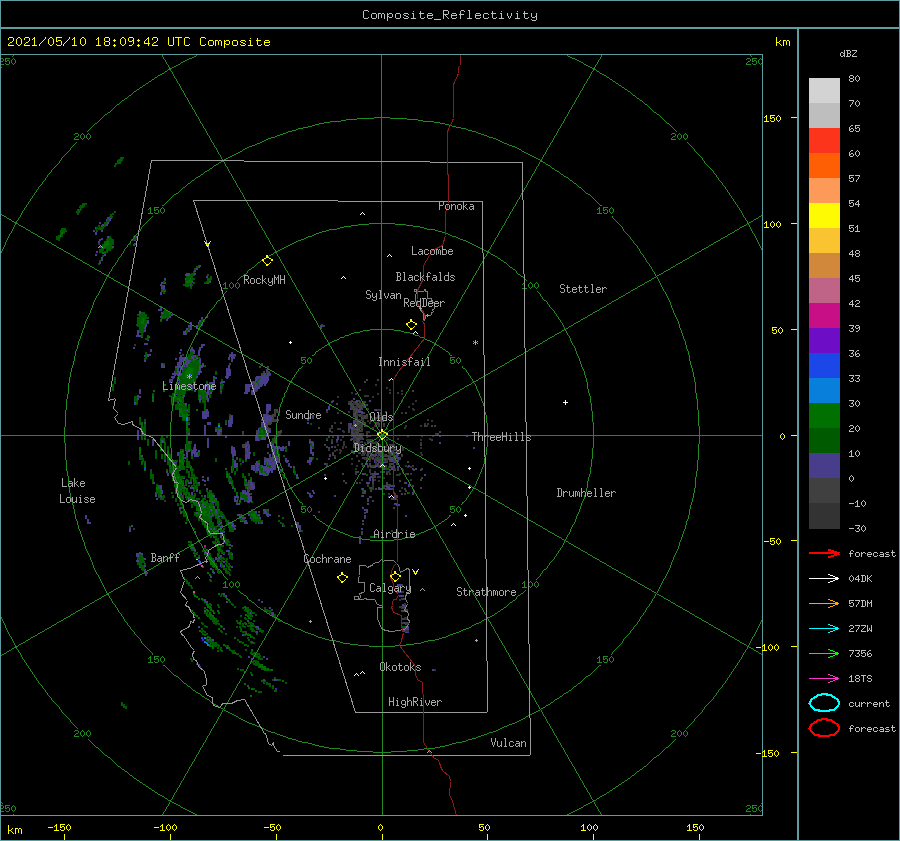Click the yellow diamond marker below RedDeer
The height and width of the screenshot is (841, 900).
pyautogui.click(x=411, y=325)
